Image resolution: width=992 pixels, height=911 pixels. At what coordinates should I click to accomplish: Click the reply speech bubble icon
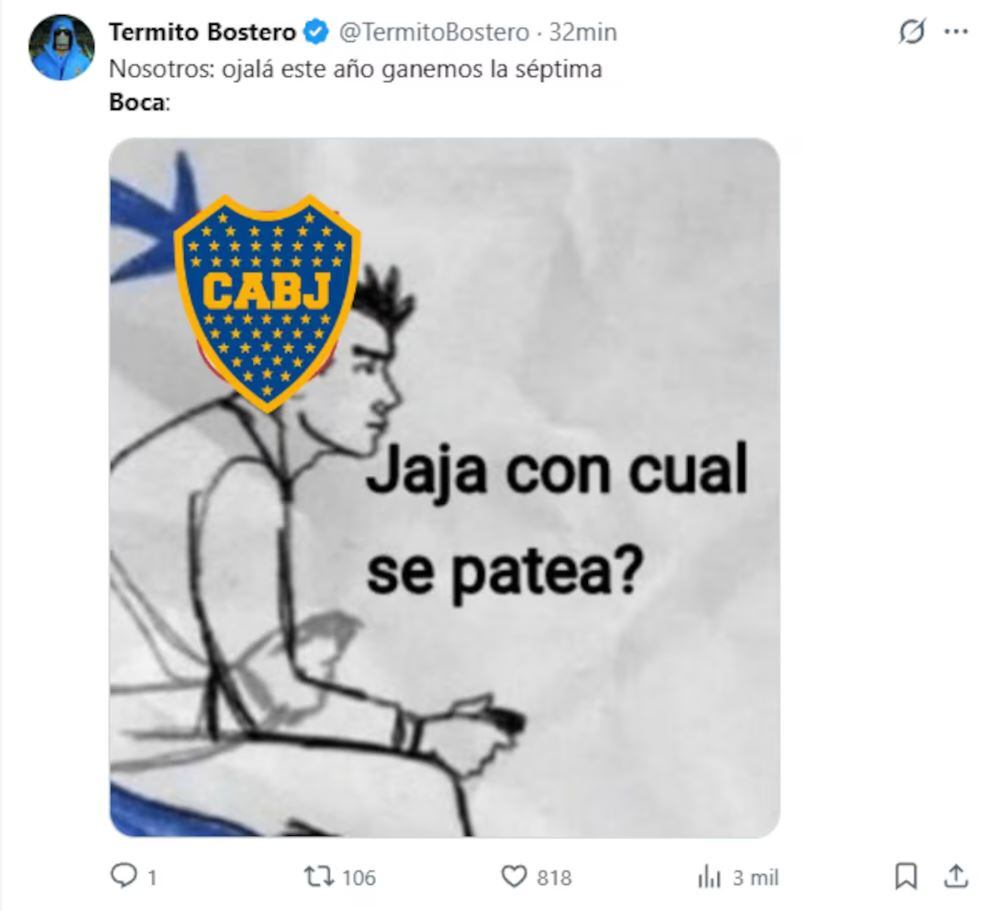click(x=123, y=876)
